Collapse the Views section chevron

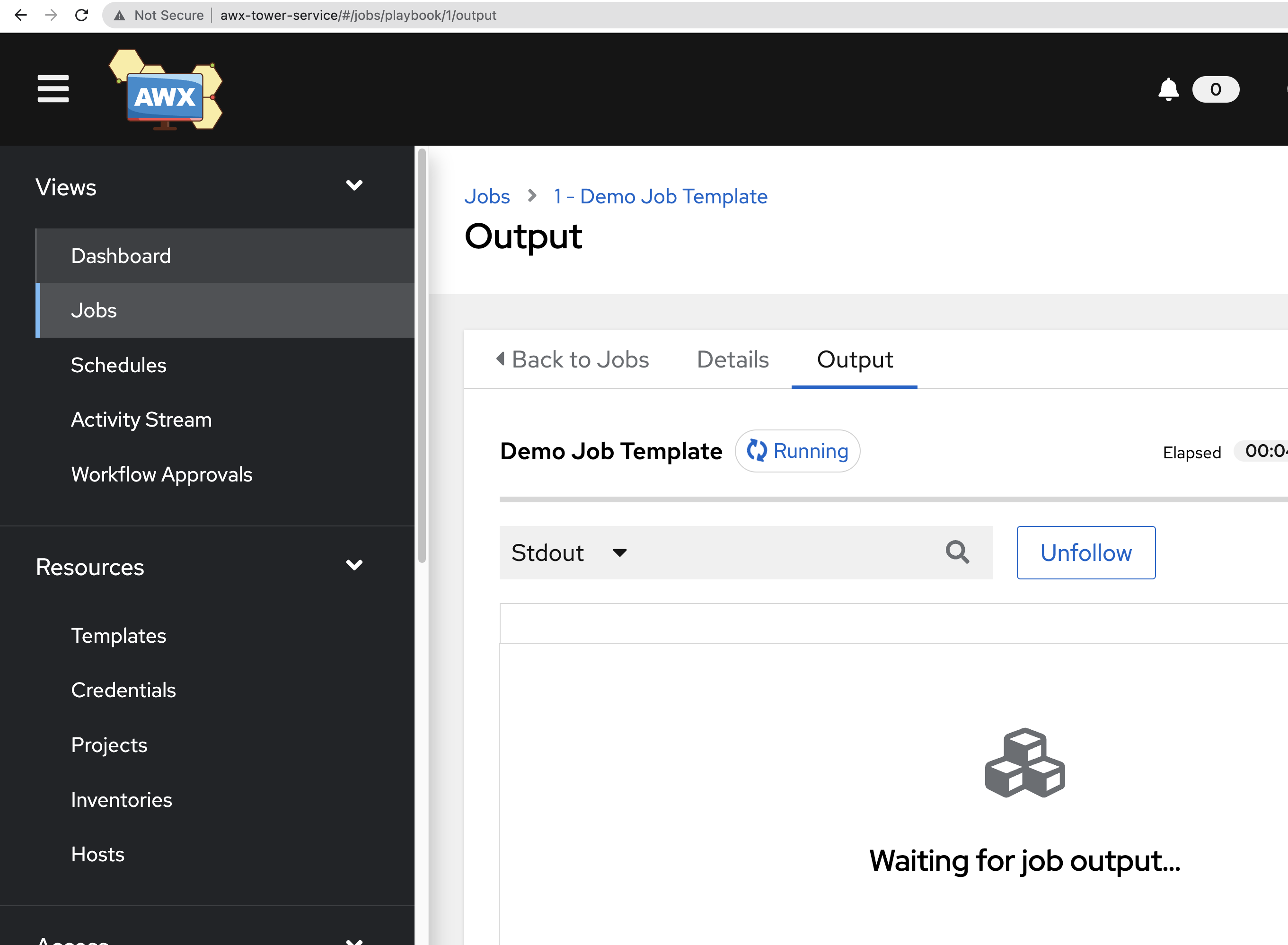[354, 185]
